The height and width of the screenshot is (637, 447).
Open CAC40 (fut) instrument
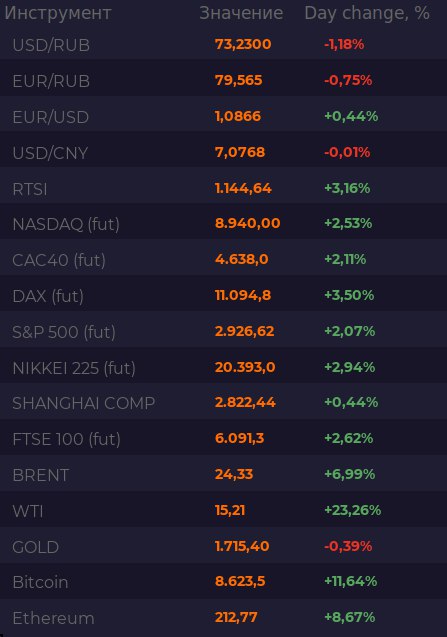click(x=59, y=260)
